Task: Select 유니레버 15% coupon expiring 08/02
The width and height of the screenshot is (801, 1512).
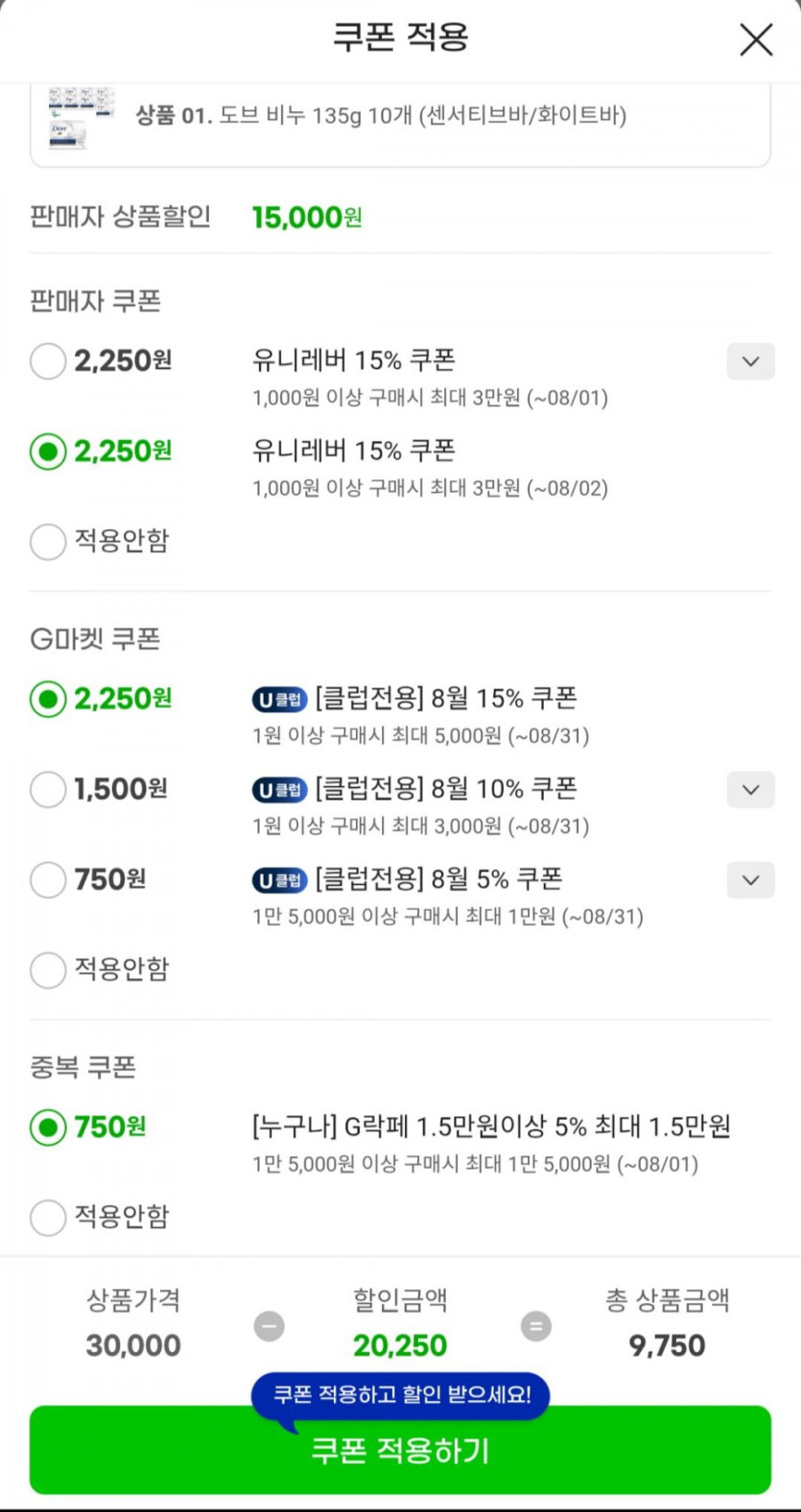Action: pos(48,452)
